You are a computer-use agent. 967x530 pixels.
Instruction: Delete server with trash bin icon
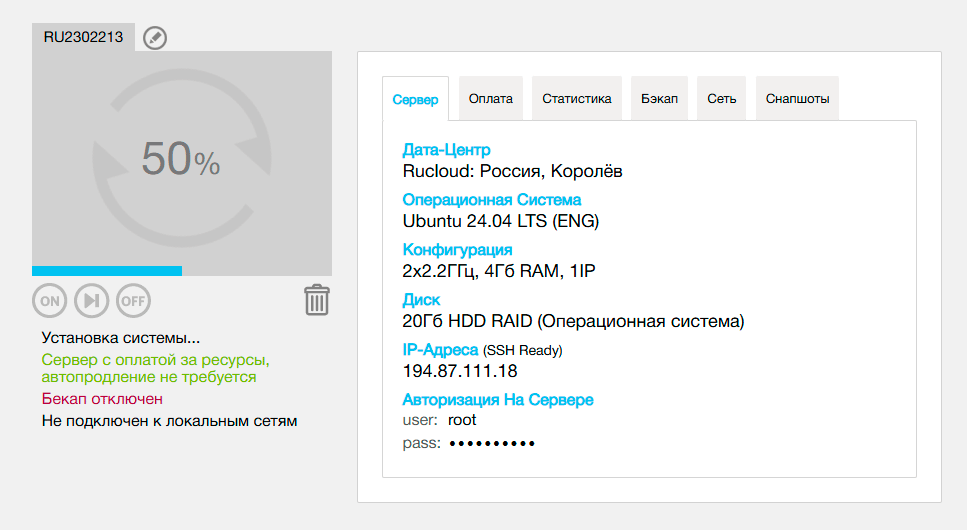(x=317, y=300)
